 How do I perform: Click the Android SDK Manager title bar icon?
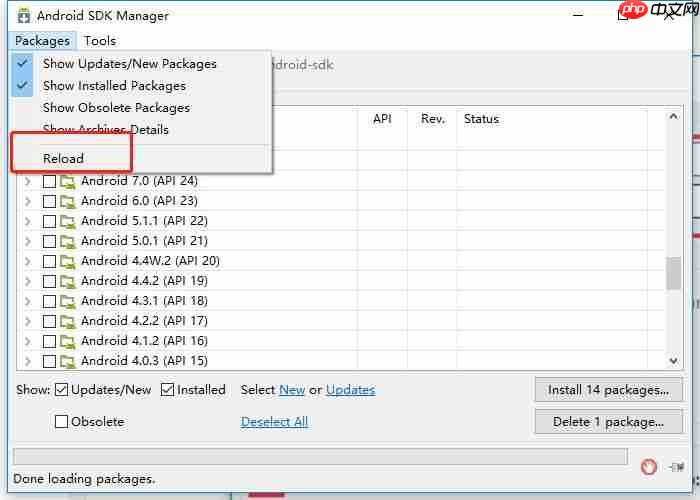click(24, 16)
